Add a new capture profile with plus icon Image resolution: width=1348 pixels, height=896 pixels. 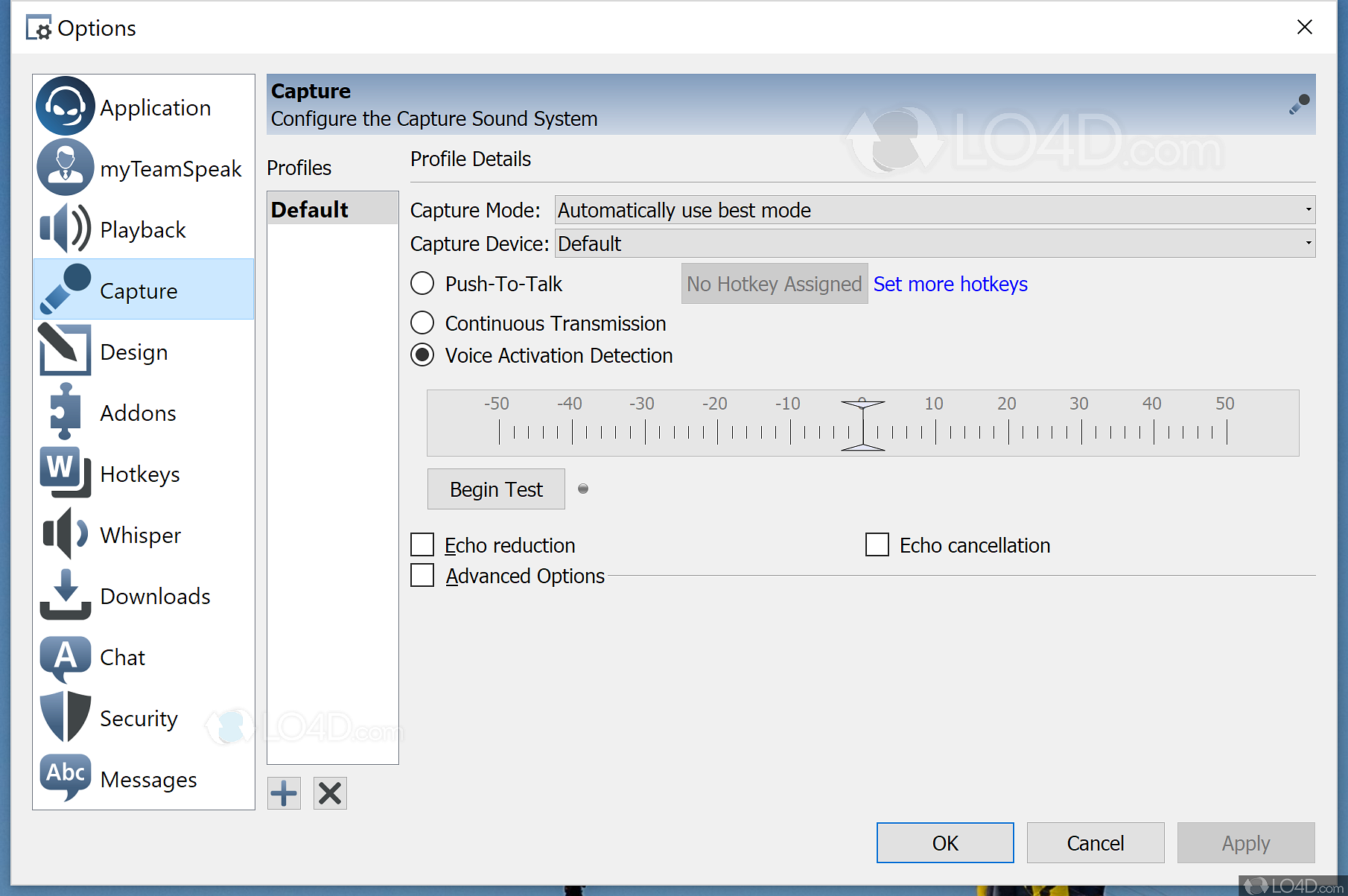(284, 792)
